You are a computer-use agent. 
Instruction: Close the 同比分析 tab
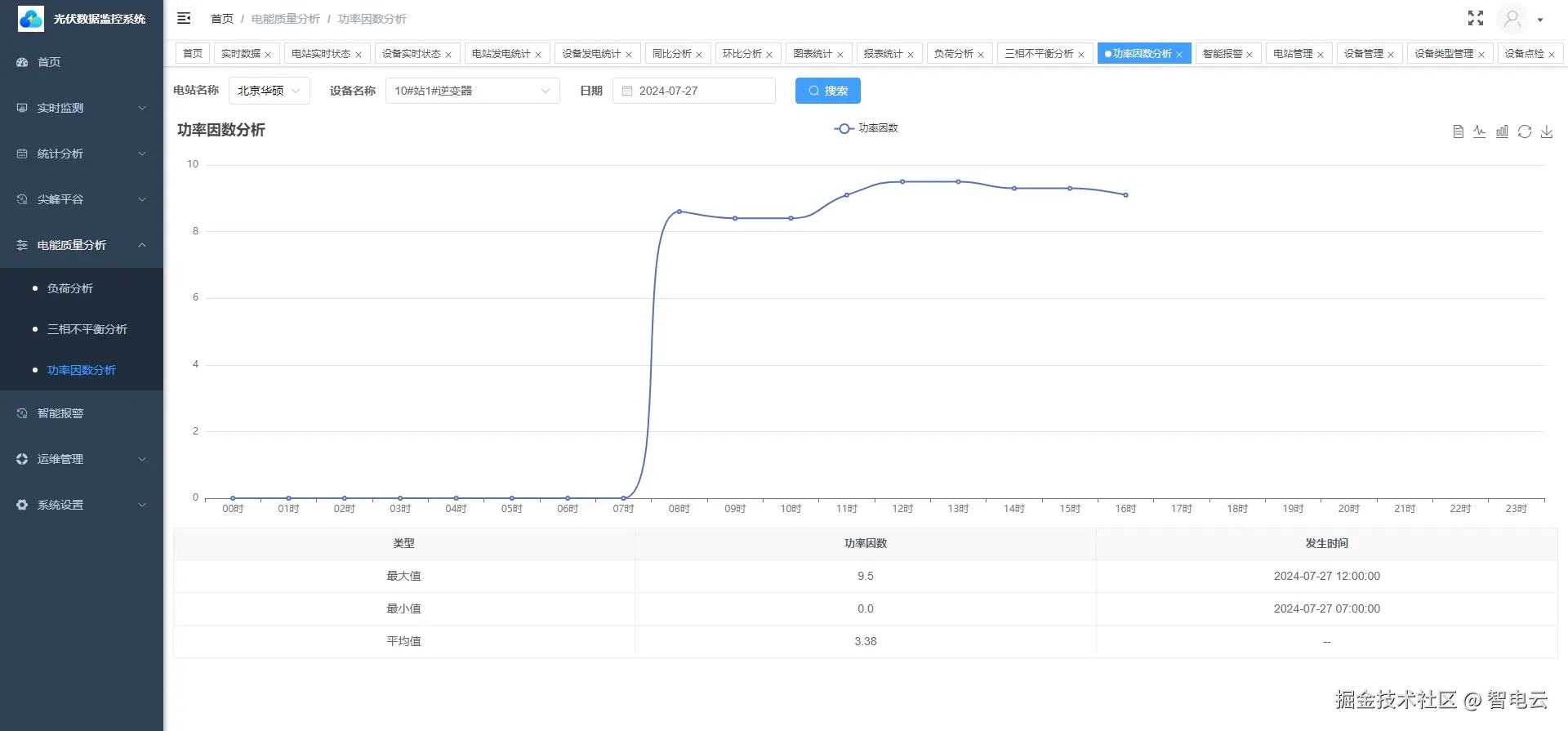699,55
